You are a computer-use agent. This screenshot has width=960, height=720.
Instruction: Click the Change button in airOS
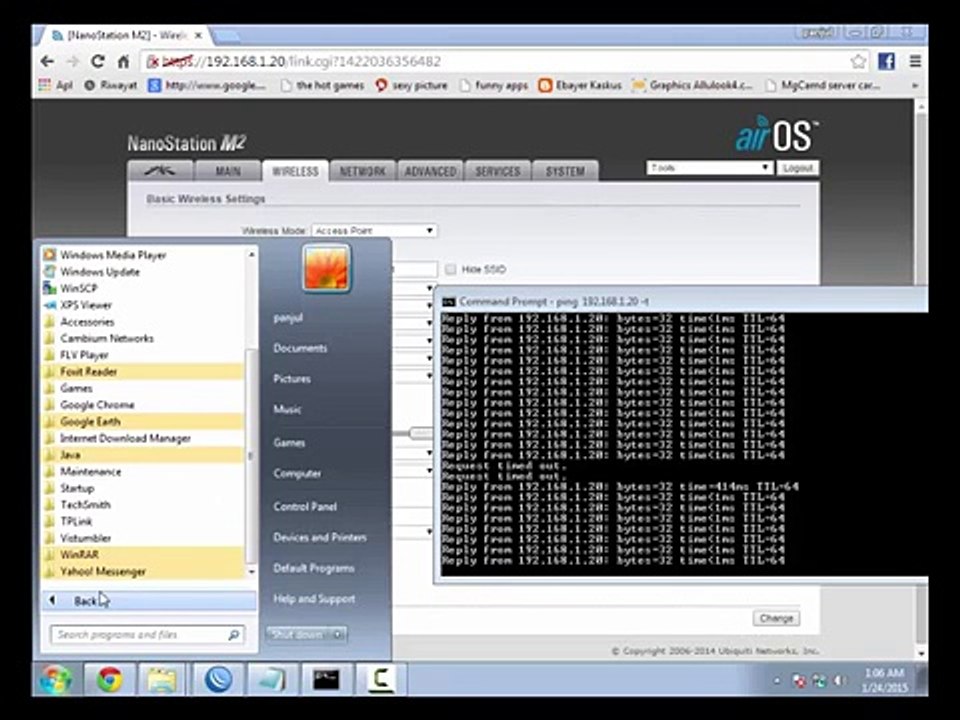point(776,618)
